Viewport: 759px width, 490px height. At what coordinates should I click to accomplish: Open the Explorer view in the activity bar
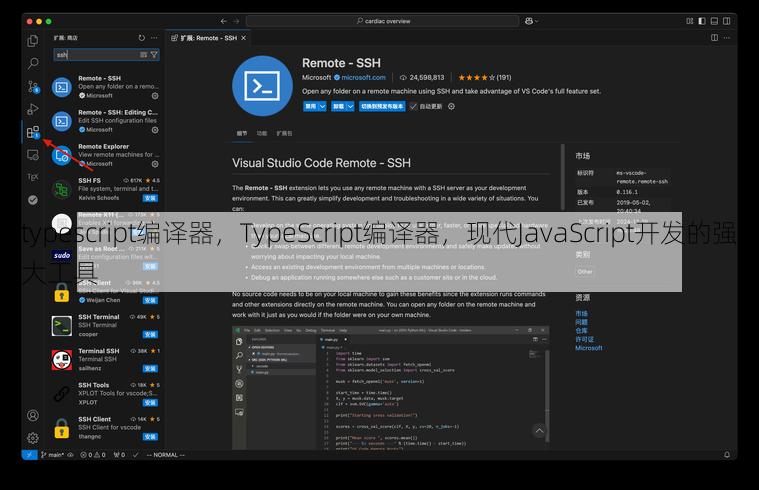tap(32, 41)
